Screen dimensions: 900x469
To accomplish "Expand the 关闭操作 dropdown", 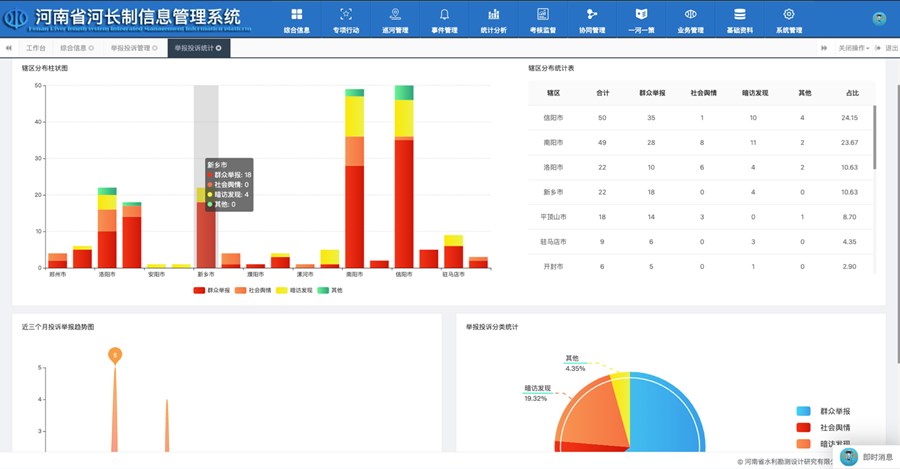I will tap(853, 48).
